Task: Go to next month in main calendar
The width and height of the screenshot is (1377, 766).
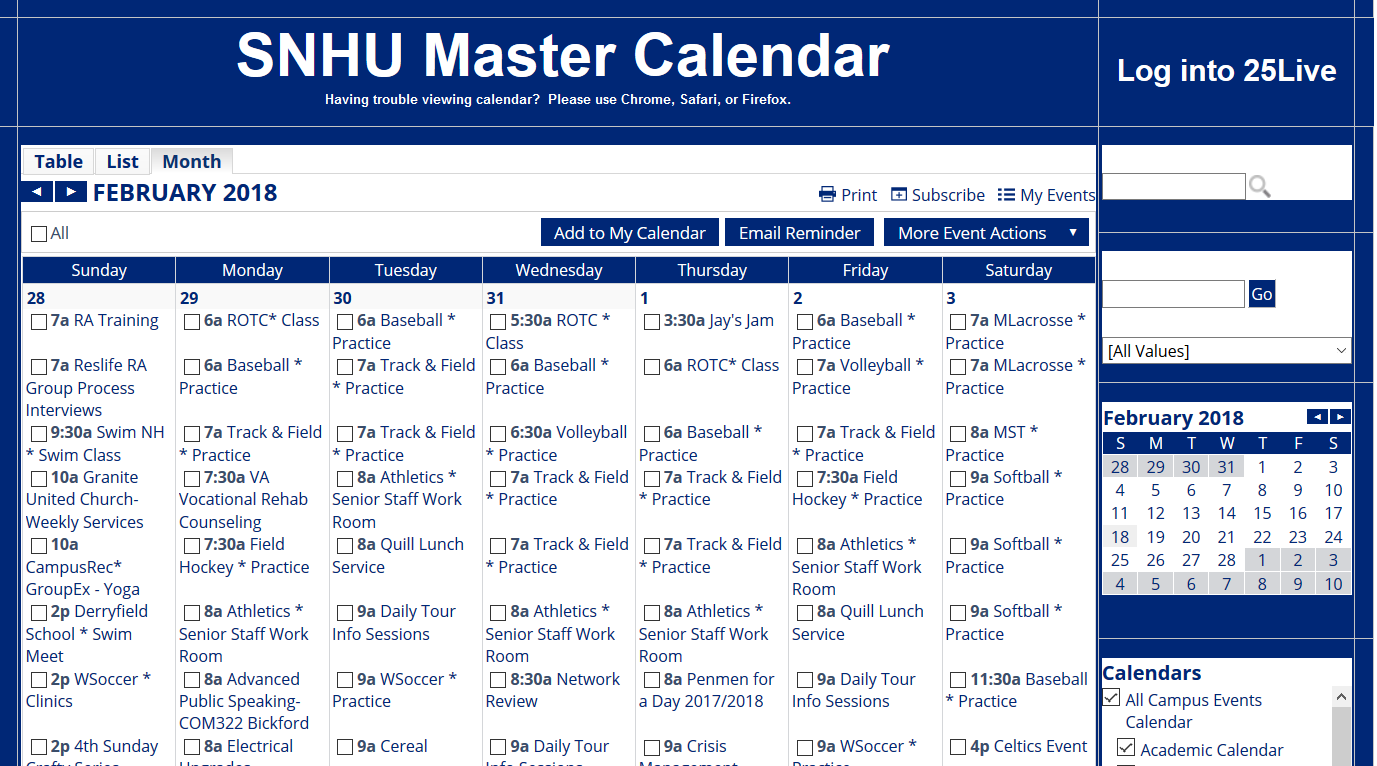Action: click(70, 192)
